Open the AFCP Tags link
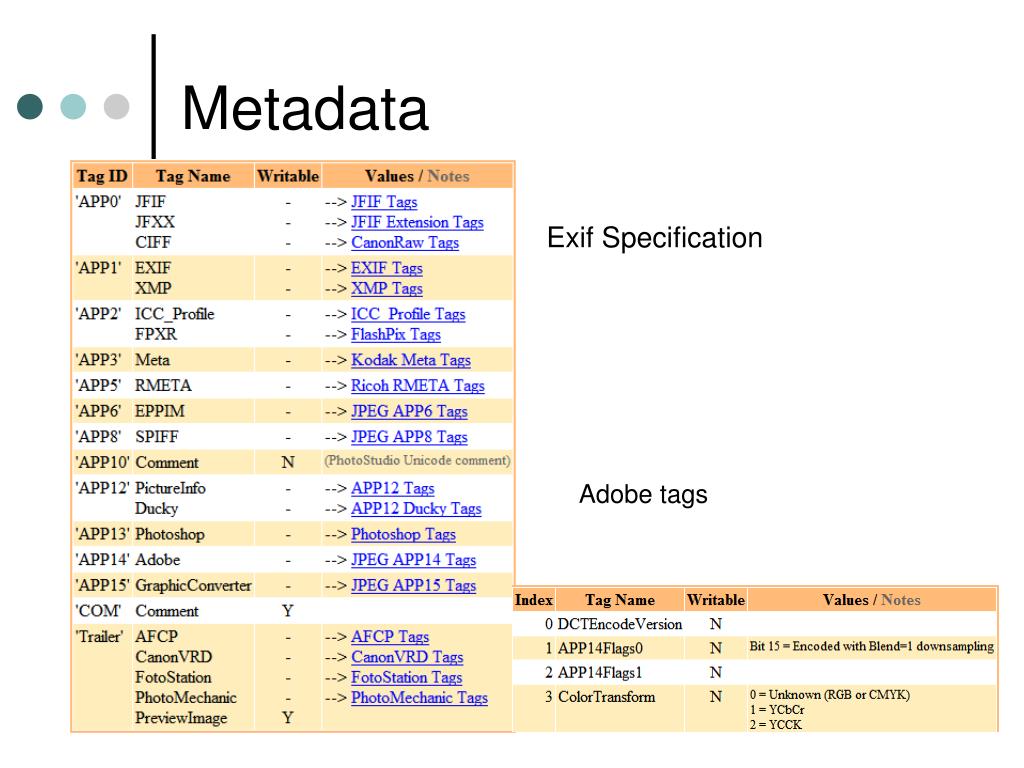The width and height of the screenshot is (1024, 768). pyautogui.click(x=390, y=636)
